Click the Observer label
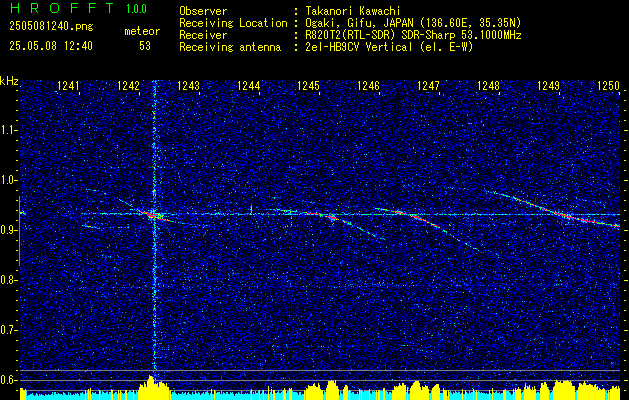This screenshot has width=629, height=400. 203,11
